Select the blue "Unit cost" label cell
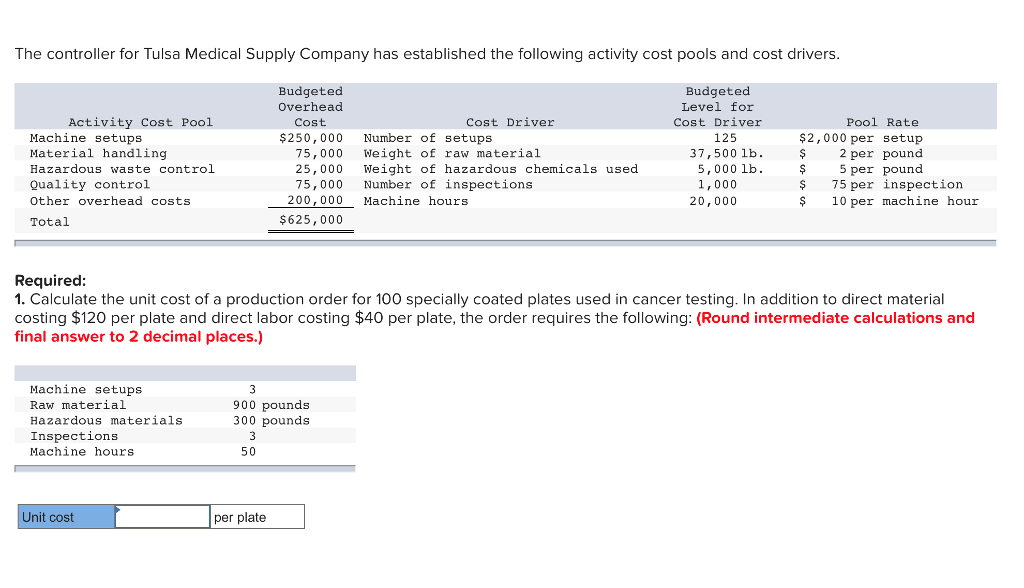 coord(66,517)
